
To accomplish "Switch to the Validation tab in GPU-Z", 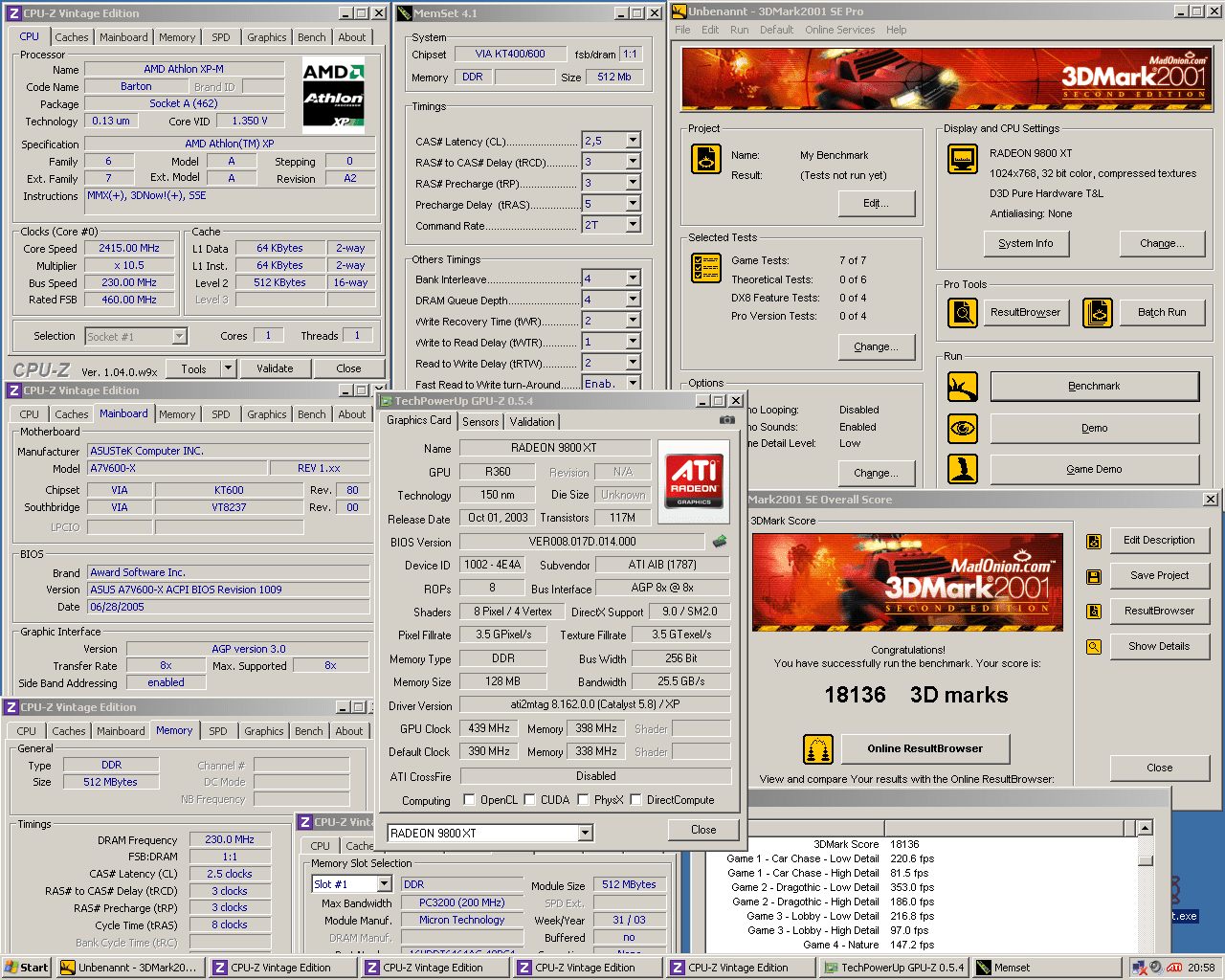I will 532,422.
